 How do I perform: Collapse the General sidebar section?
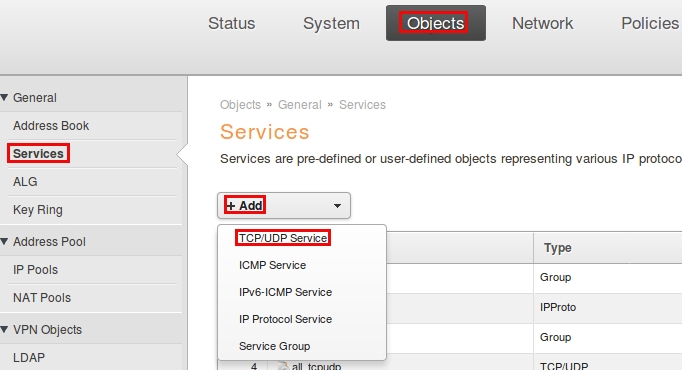coord(5,98)
